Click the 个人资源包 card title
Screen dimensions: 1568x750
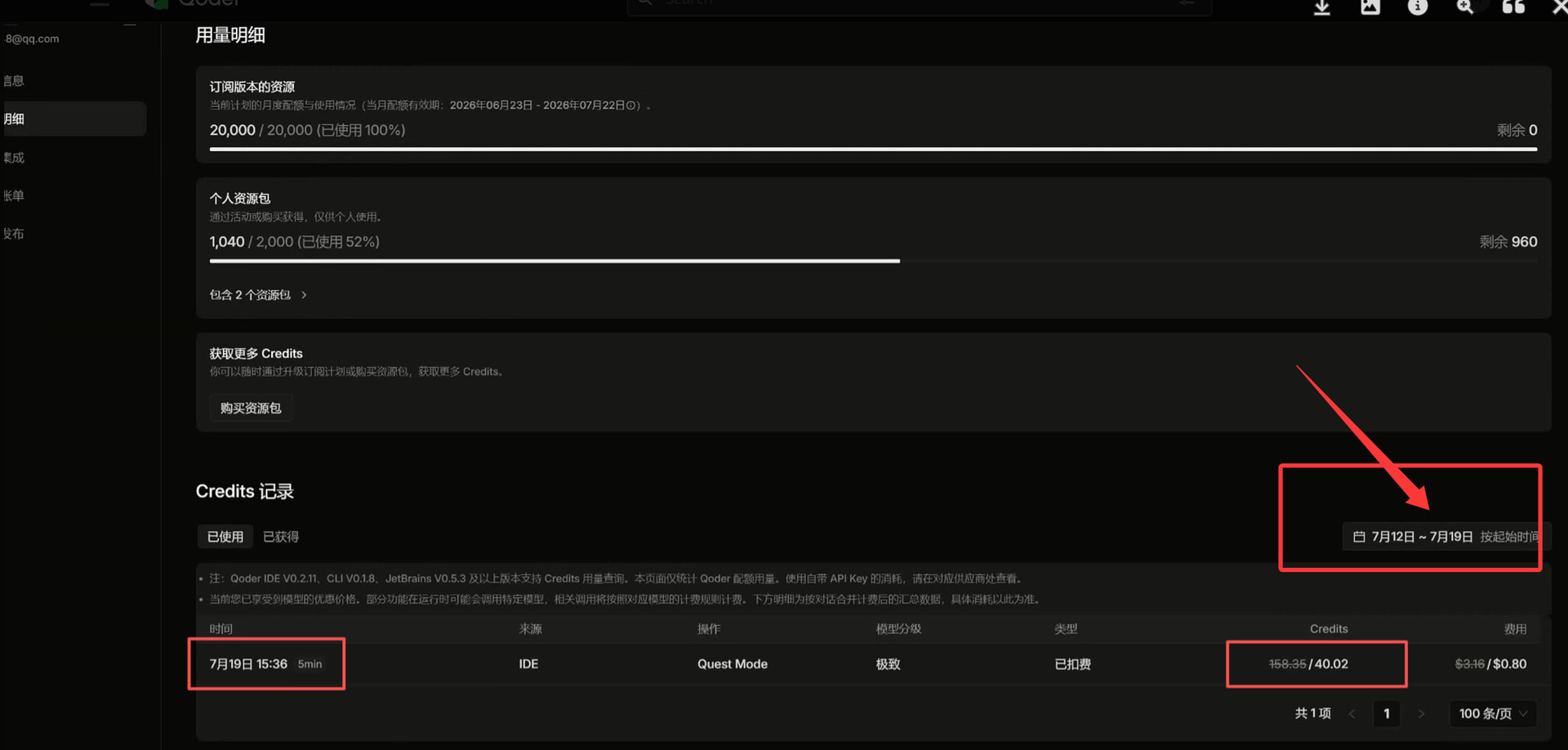(x=239, y=199)
